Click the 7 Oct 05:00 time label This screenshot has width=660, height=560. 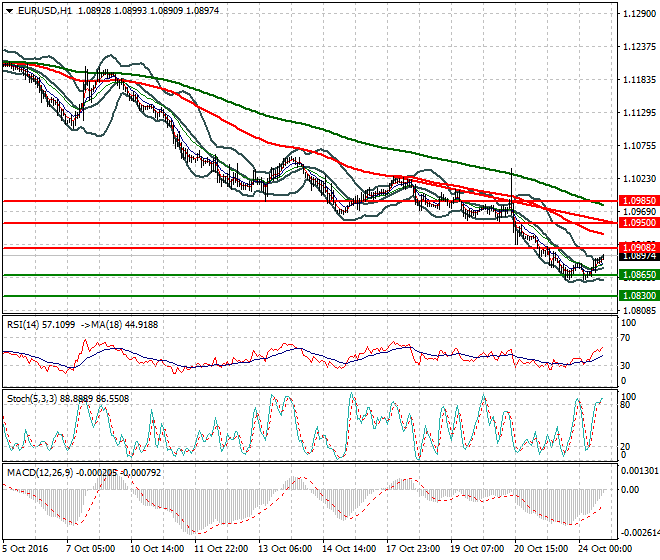[x=92, y=549]
